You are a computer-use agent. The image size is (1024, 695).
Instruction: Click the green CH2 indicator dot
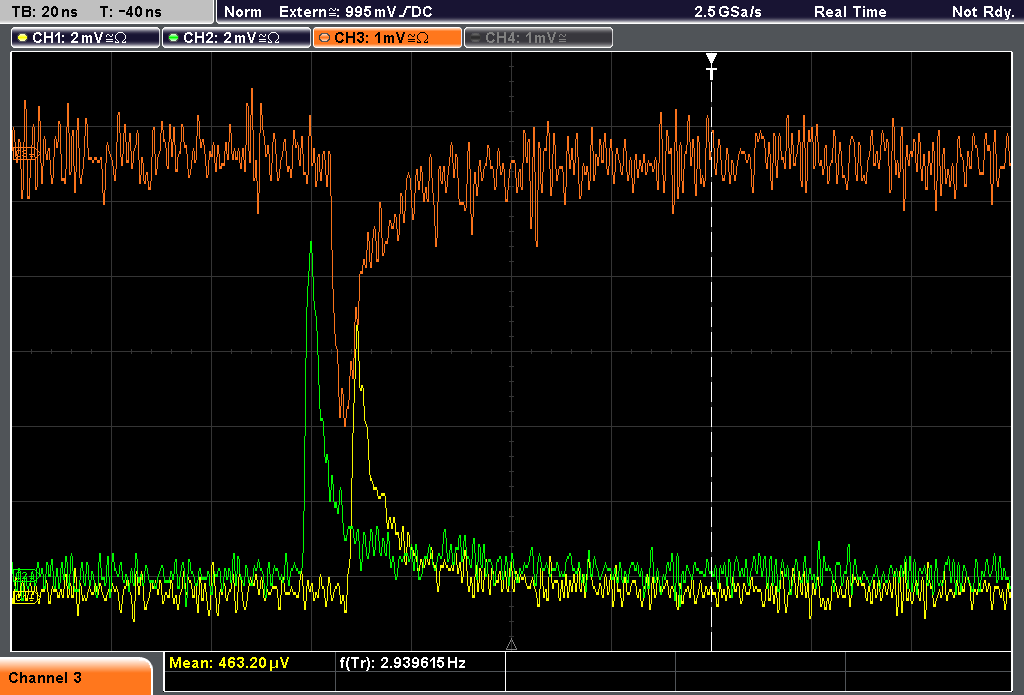coord(174,38)
